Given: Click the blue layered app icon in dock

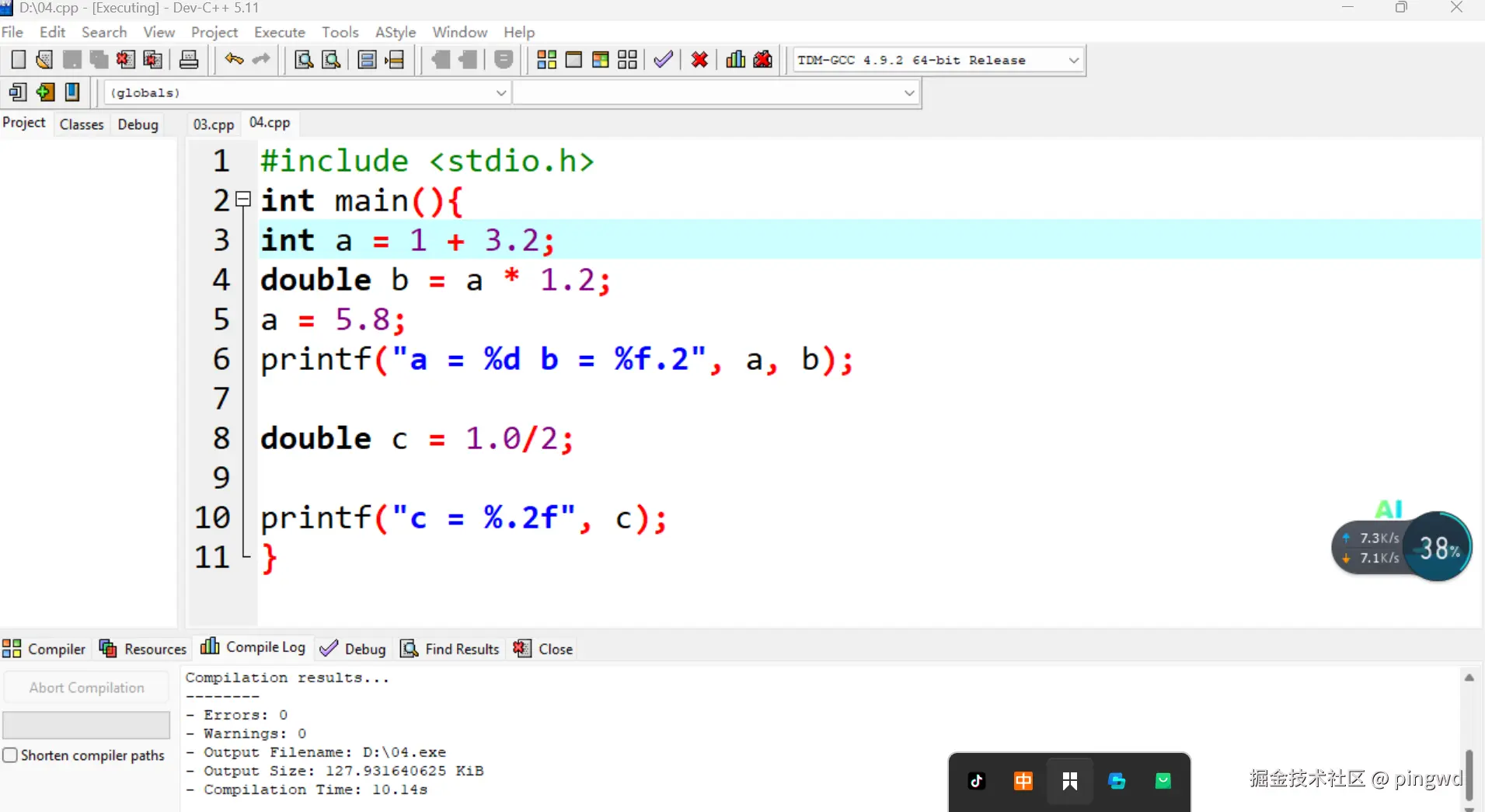Looking at the screenshot, I should point(1117,781).
